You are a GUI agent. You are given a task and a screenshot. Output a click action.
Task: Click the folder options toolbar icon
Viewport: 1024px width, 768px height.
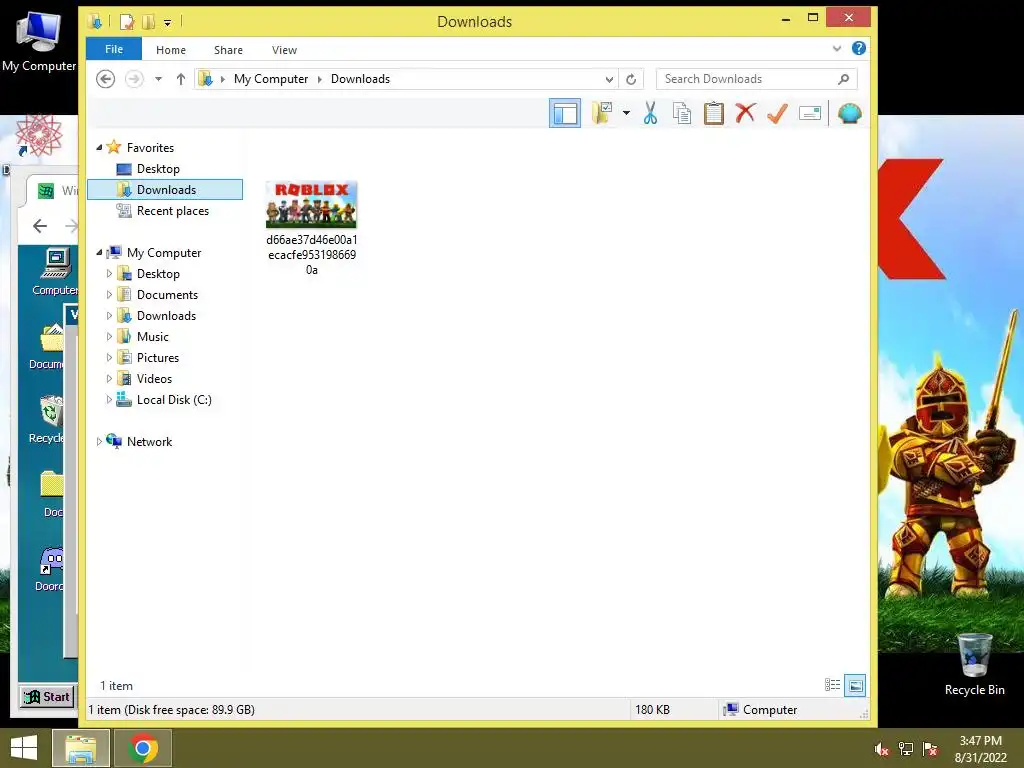tap(602, 113)
